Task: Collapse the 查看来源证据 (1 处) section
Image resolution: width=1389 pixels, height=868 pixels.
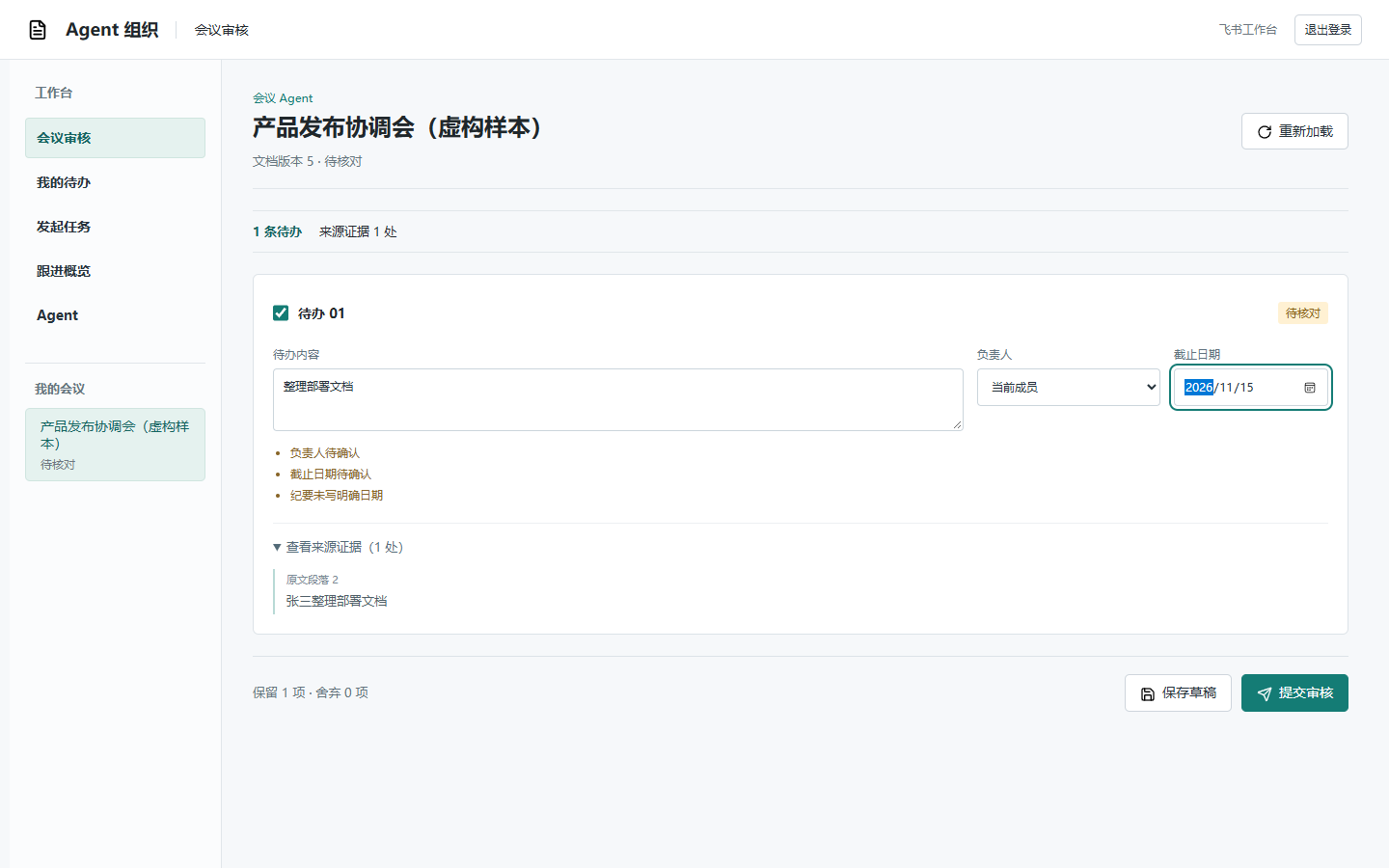Action: tap(339, 547)
